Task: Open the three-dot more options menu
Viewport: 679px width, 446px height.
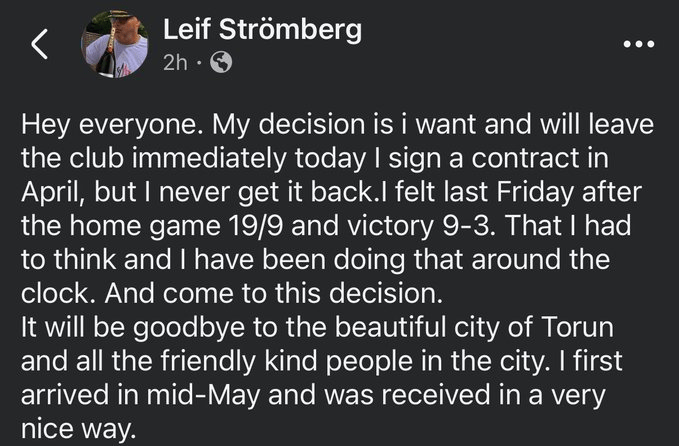Action: click(636, 45)
